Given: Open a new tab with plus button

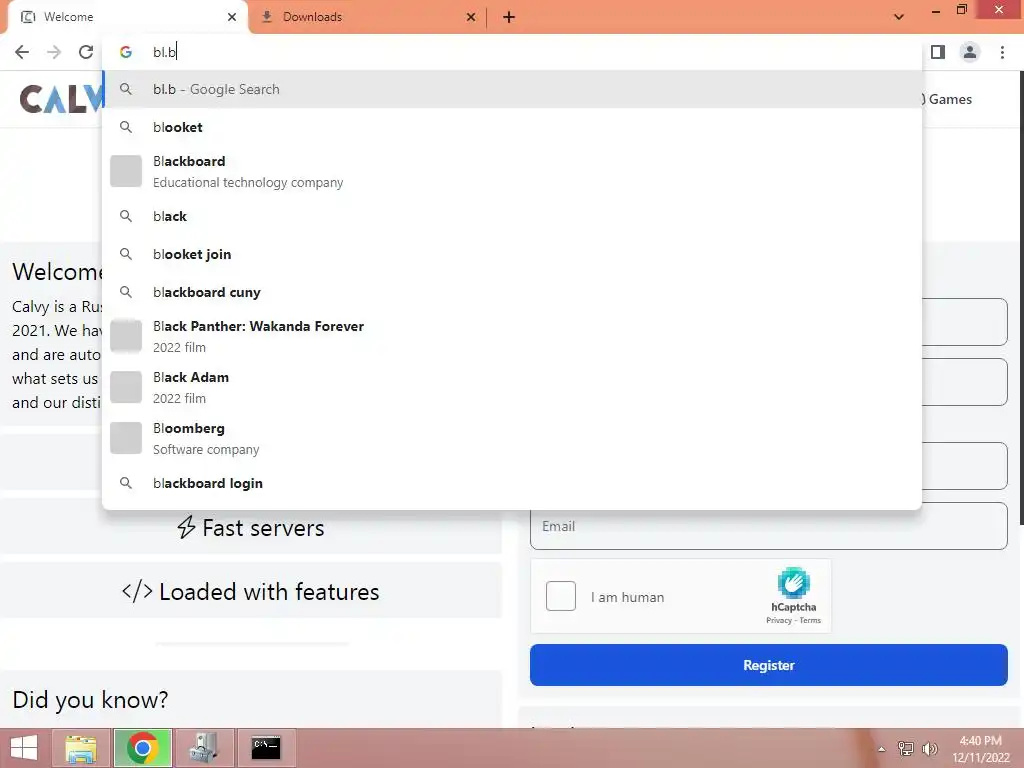Looking at the screenshot, I should [x=509, y=17].
